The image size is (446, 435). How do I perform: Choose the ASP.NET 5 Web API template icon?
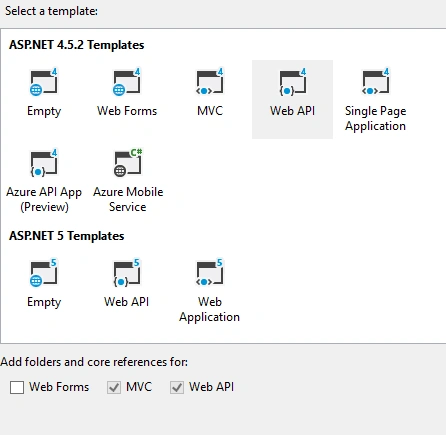127,273
